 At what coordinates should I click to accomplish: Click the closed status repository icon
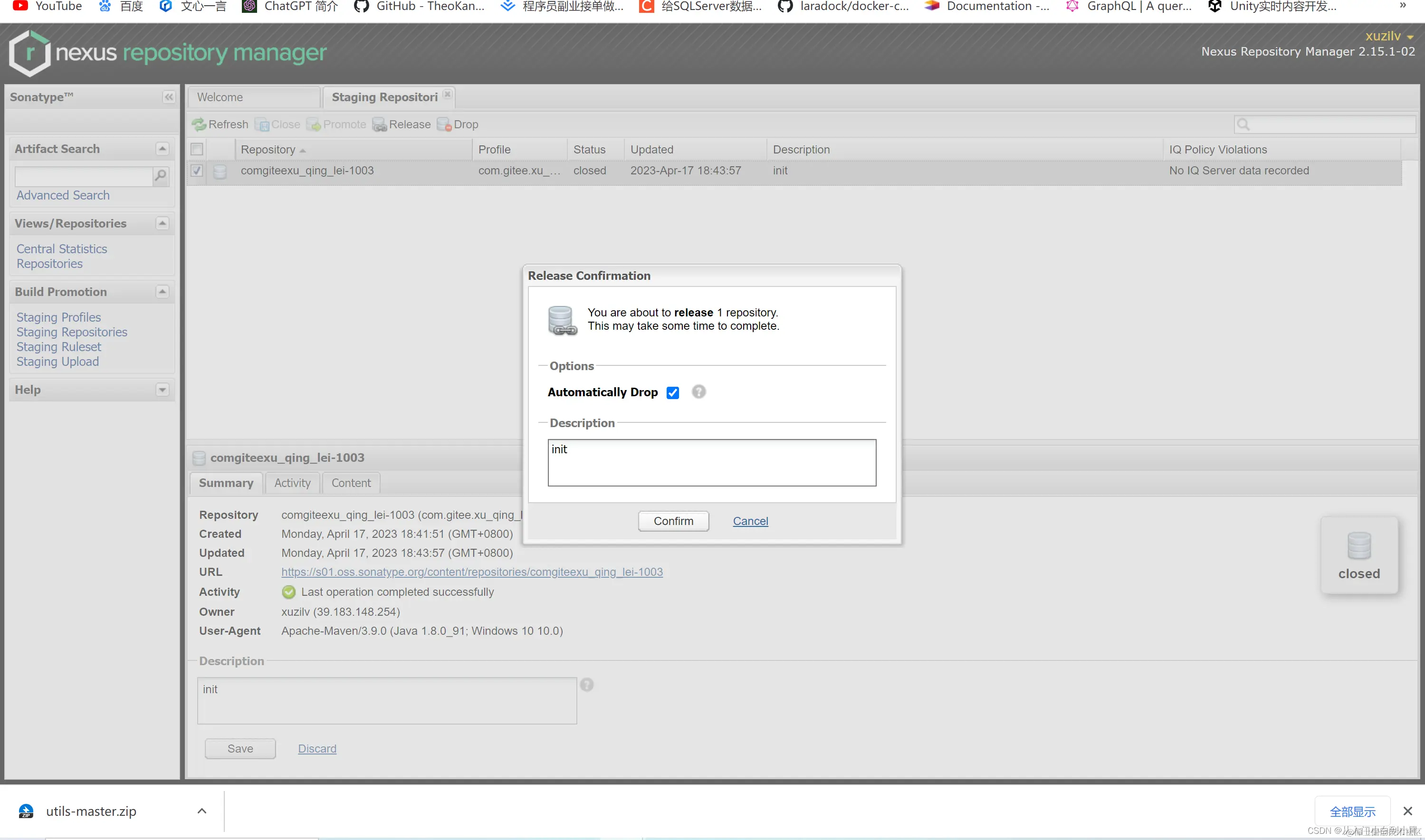point(1359,545)
